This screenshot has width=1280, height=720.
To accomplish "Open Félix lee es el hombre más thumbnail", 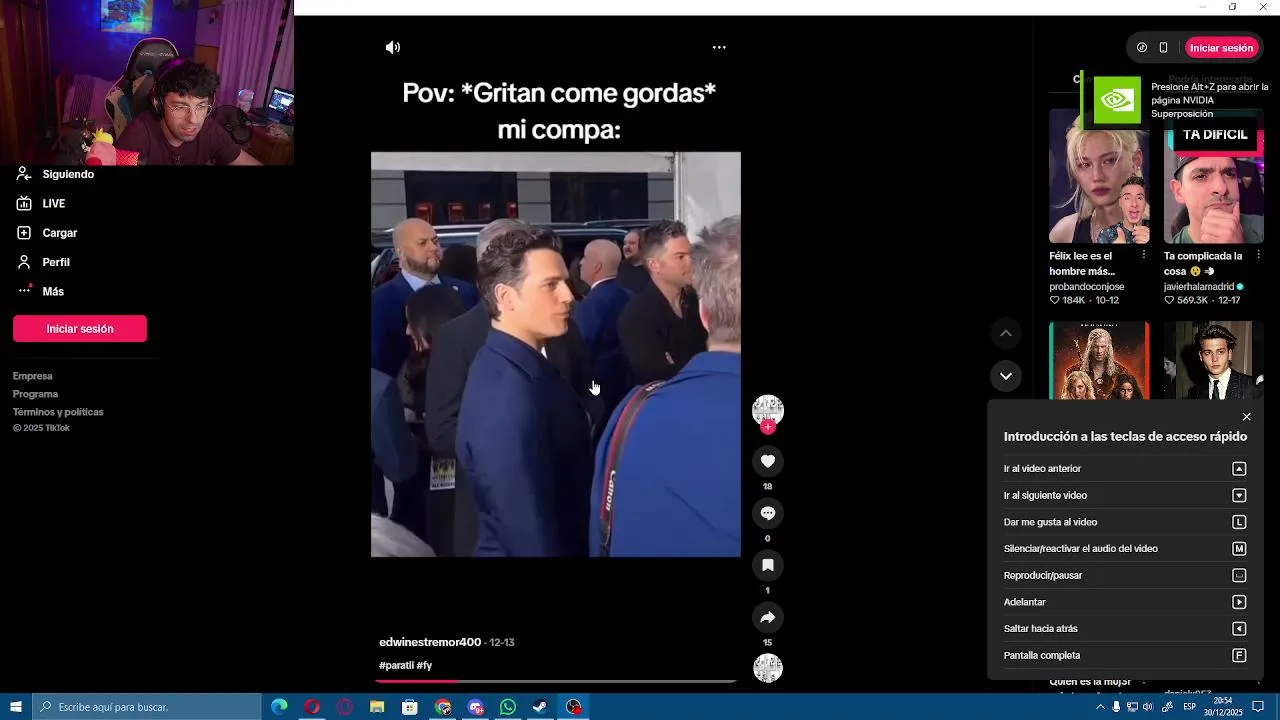I will tap(1099, 176).
